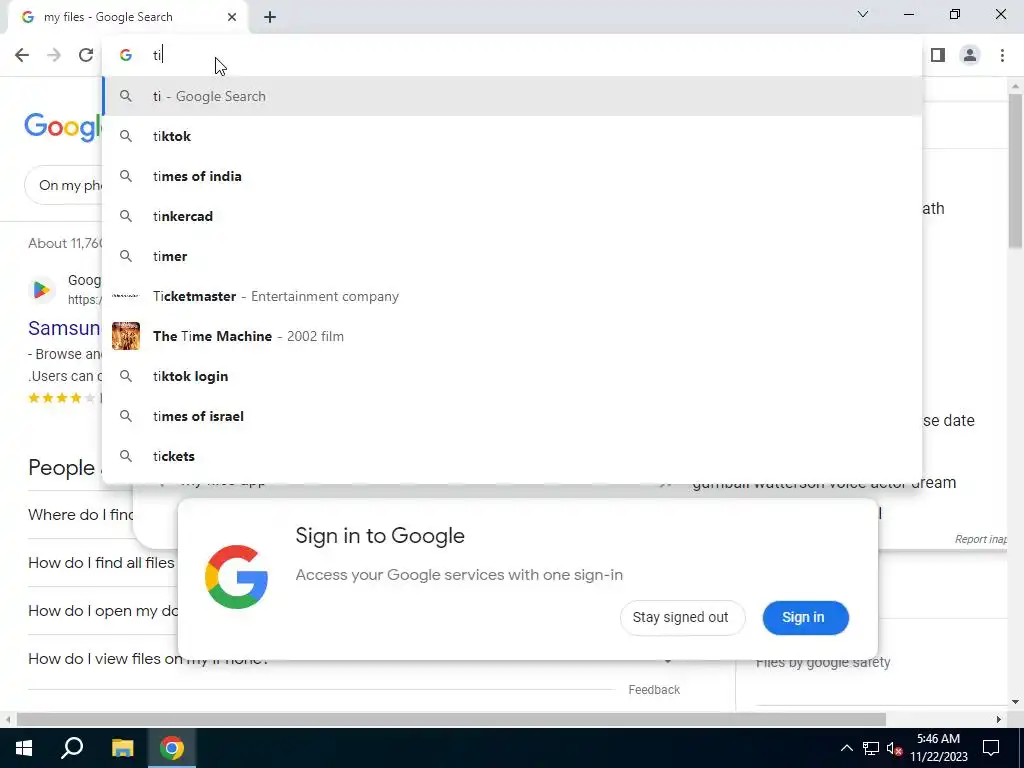Open the side panel icon
This screenshot has height=768, width=1024.
938,55
